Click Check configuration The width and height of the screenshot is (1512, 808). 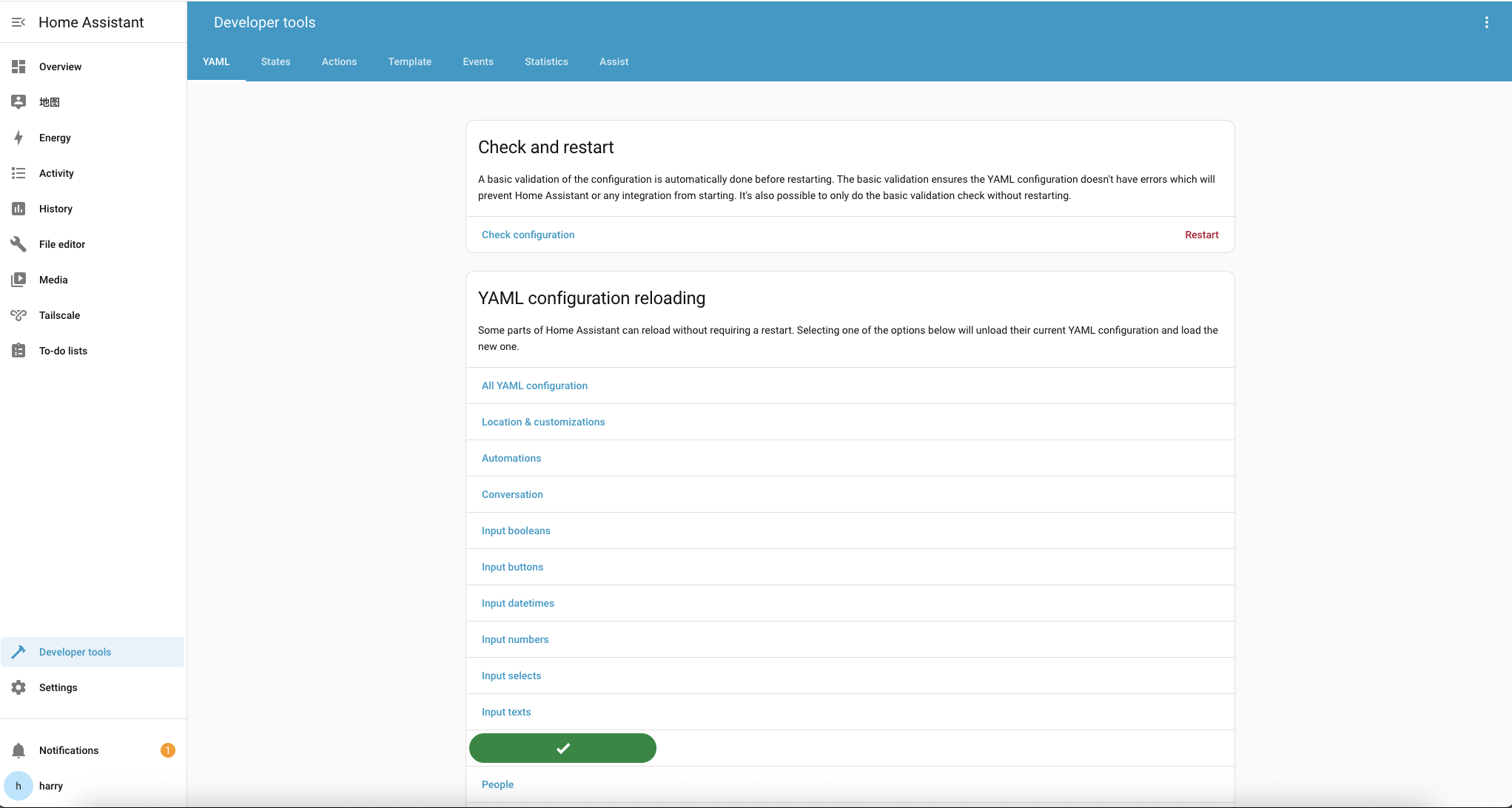[x=528, y=235]
